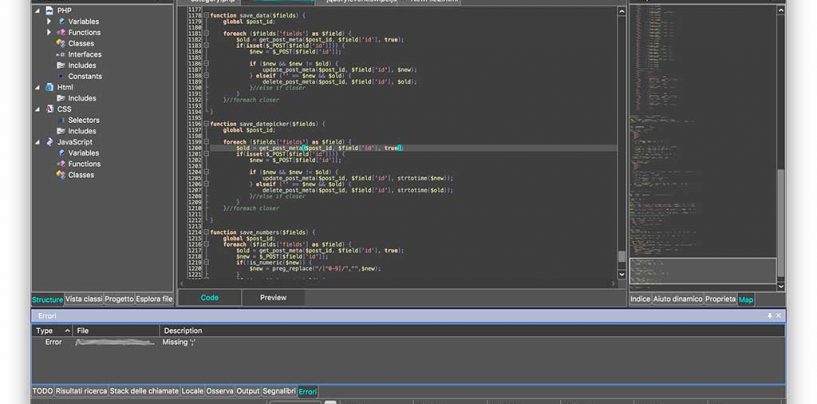
Task: Open the Locale tab
Action: point(192,391)
